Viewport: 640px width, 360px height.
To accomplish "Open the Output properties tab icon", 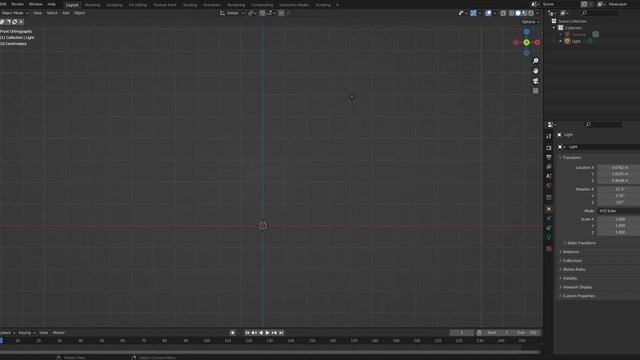I will [549, 157].
